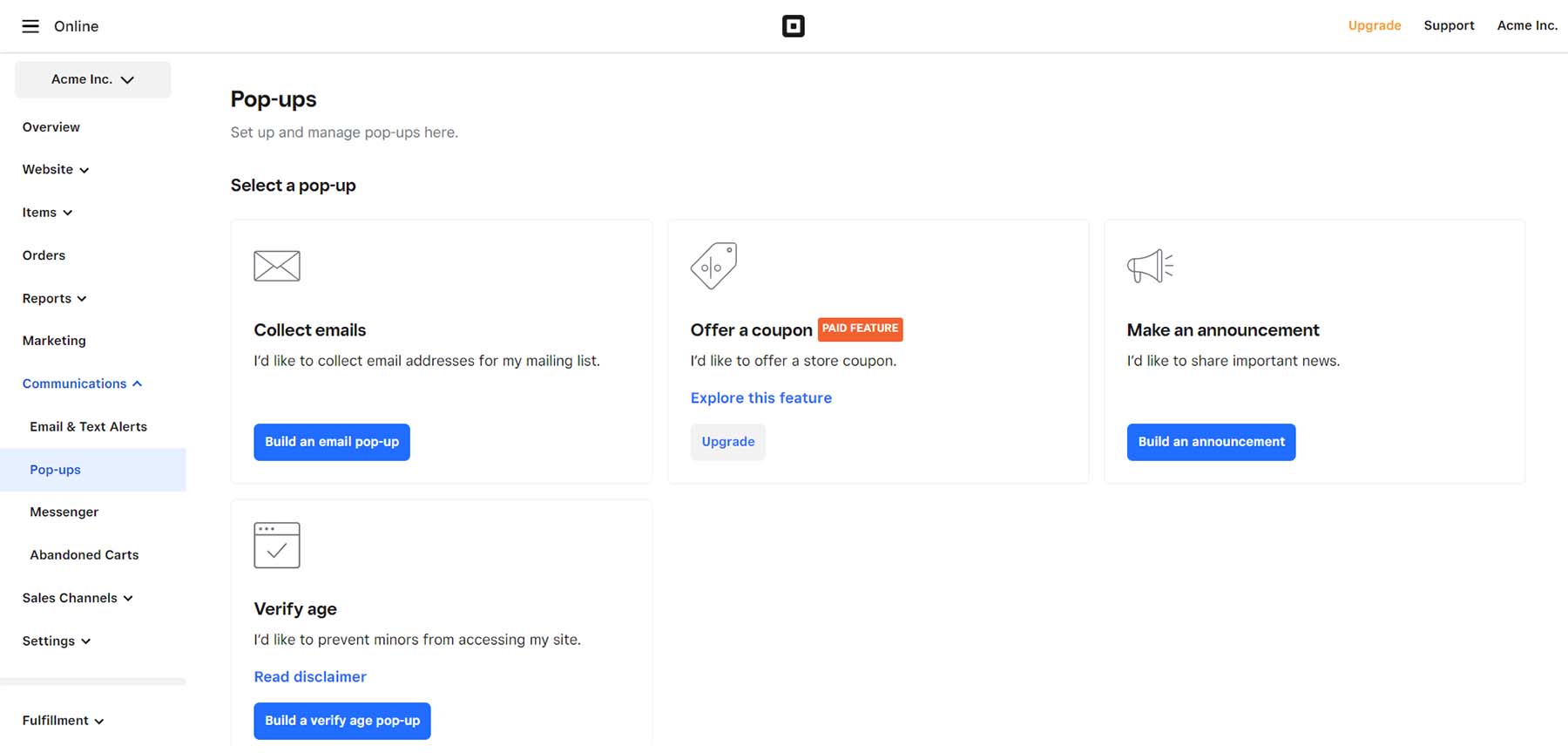Image resolution: width=1568 pixels, height=753 pixels.
Task: Click the coupon tag icon
Action: click(x=713, y=266)
